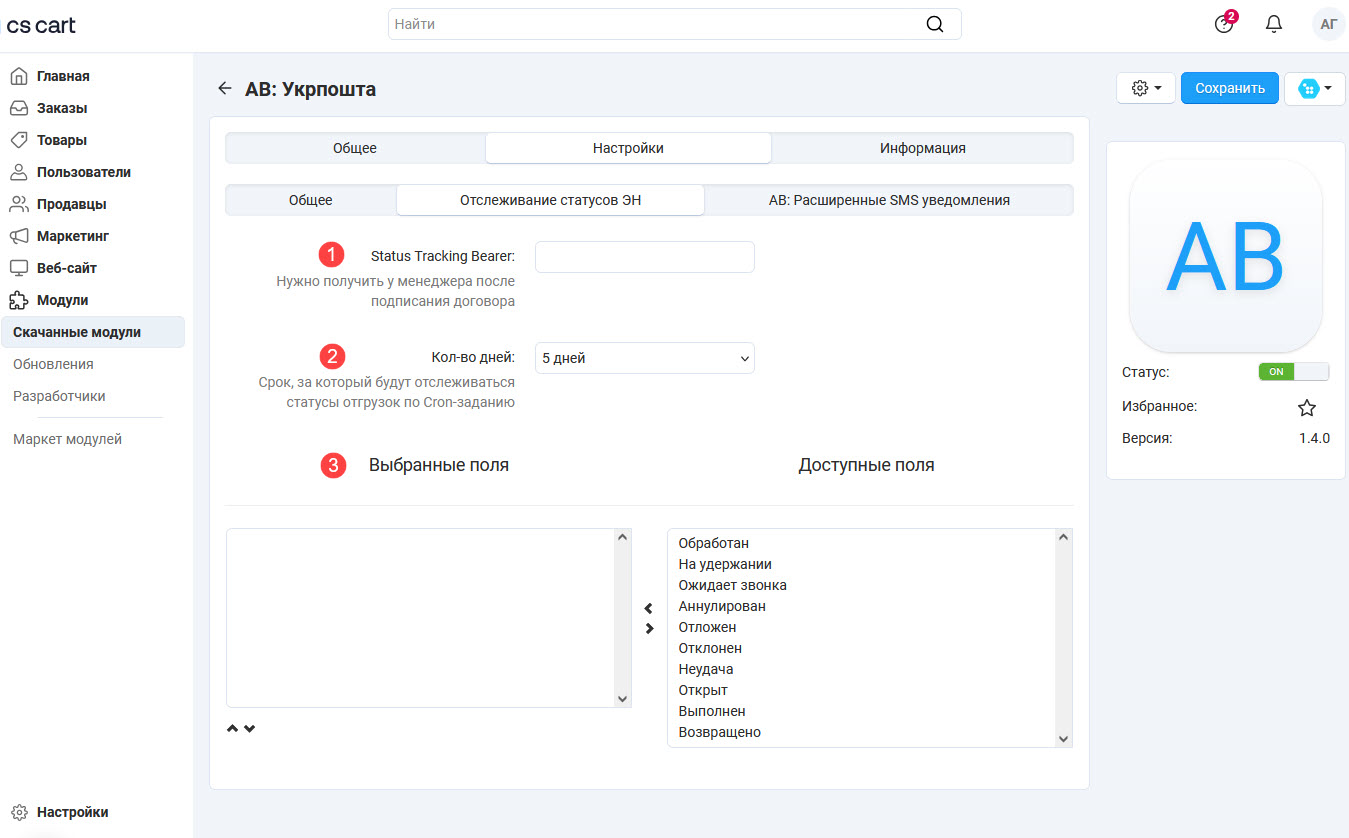
Task: Open Заказы in the left sidebar
Action: pyautogui.click(x=62, y=108)
